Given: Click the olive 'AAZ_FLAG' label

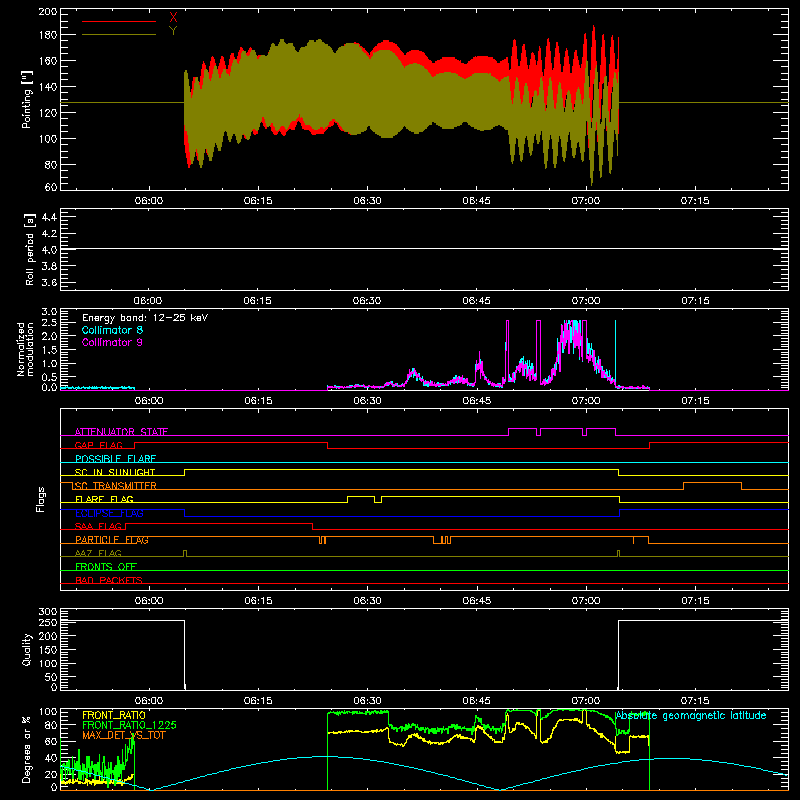Looking at the screenshot, I should coord(98,553).
